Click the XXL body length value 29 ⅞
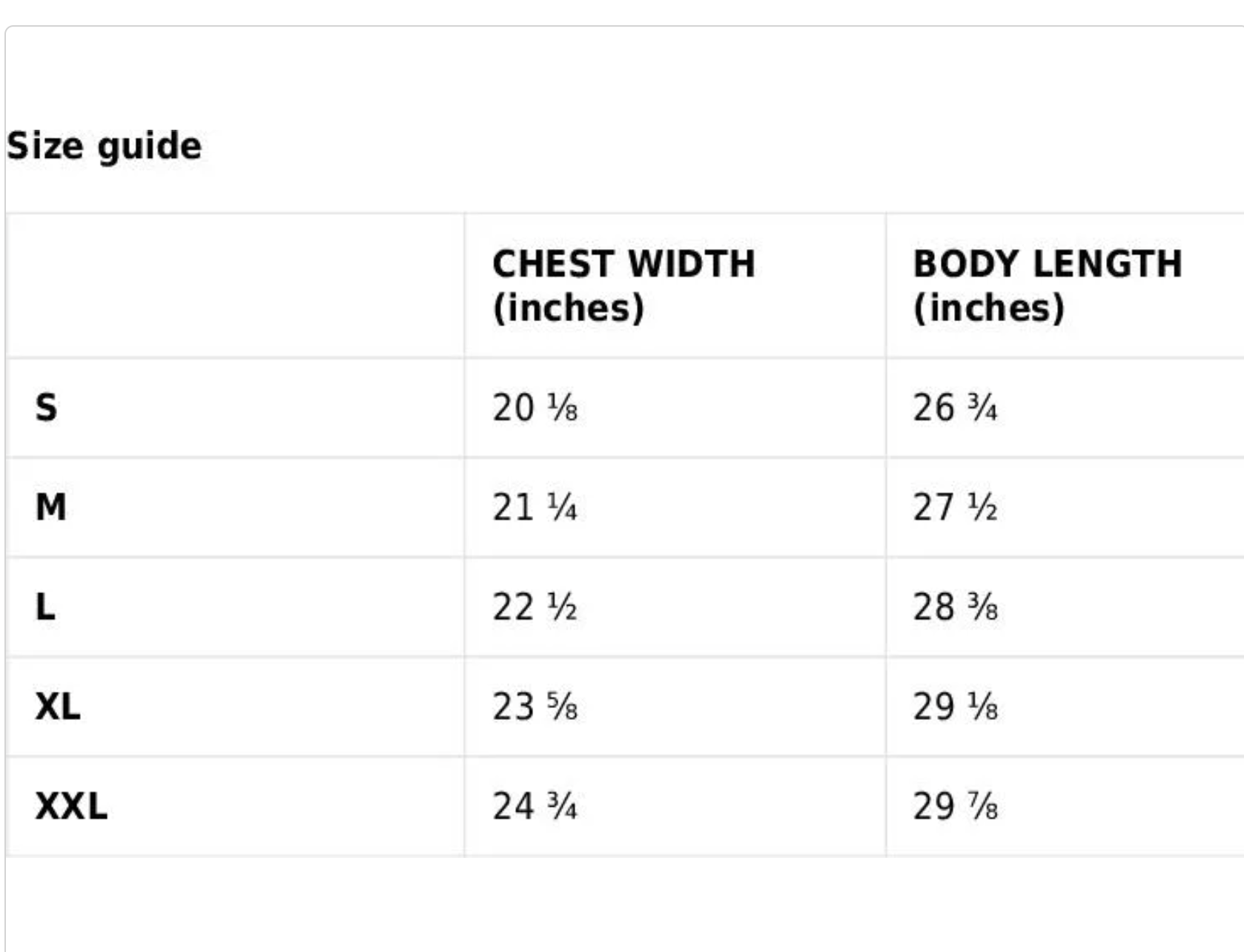Viewport: 1244px width, 952px height. pyautogui.click(x=955, y=806)
